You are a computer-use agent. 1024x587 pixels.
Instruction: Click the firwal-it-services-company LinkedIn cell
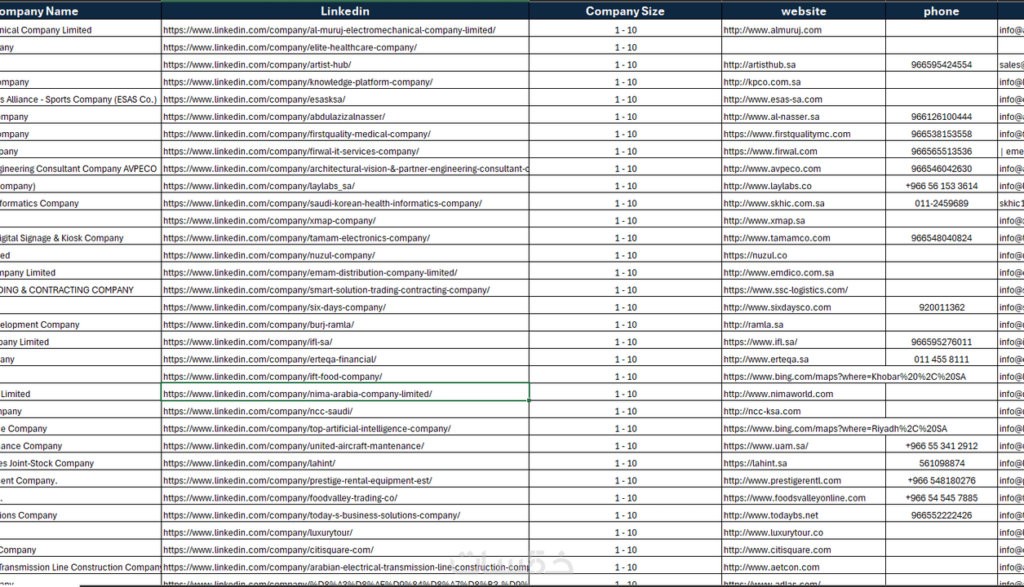345,151
